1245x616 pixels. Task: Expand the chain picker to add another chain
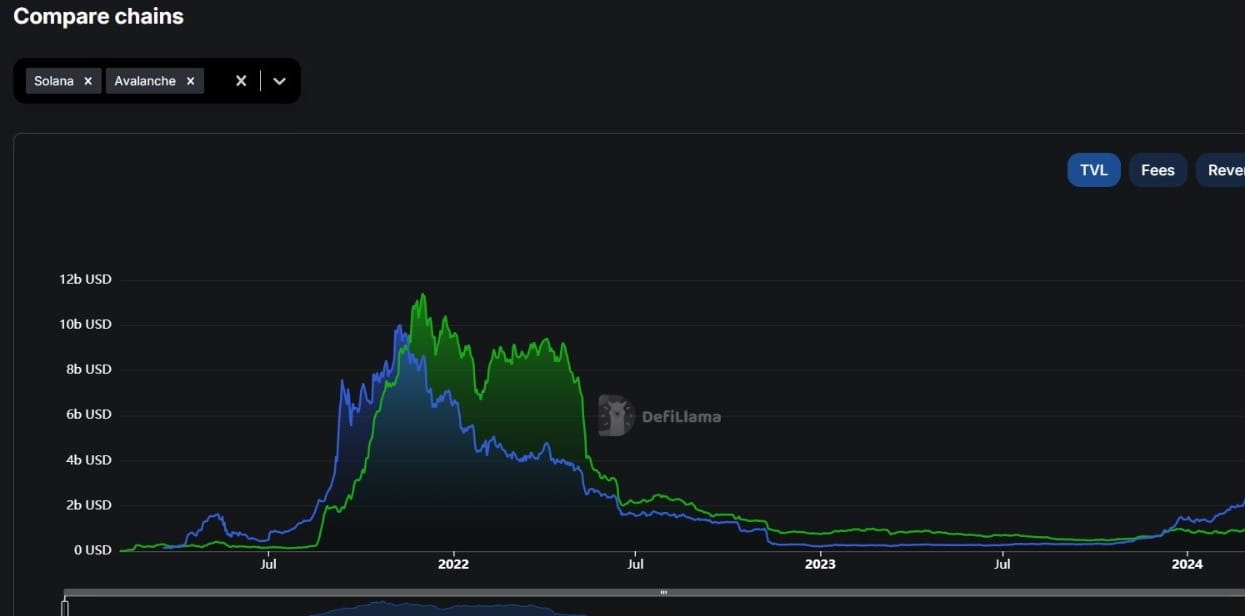point(278,81)
